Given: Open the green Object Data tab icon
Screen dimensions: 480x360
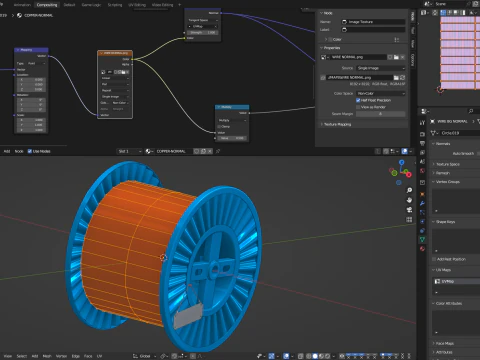Looking at the screenshot, I should (422, 239).
